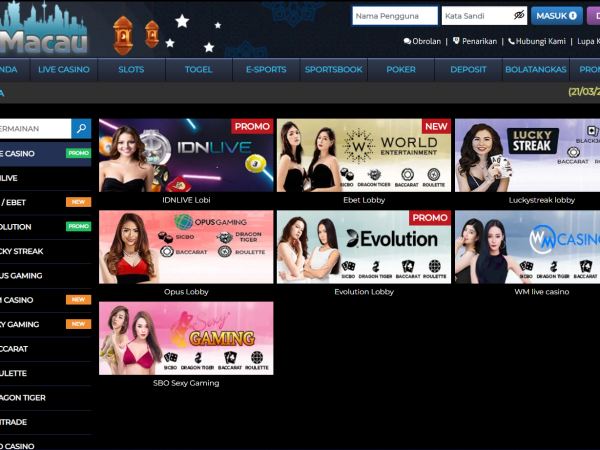
Task: Open the E-SPORTS menu tab
Action: click(x=266, y=70)
